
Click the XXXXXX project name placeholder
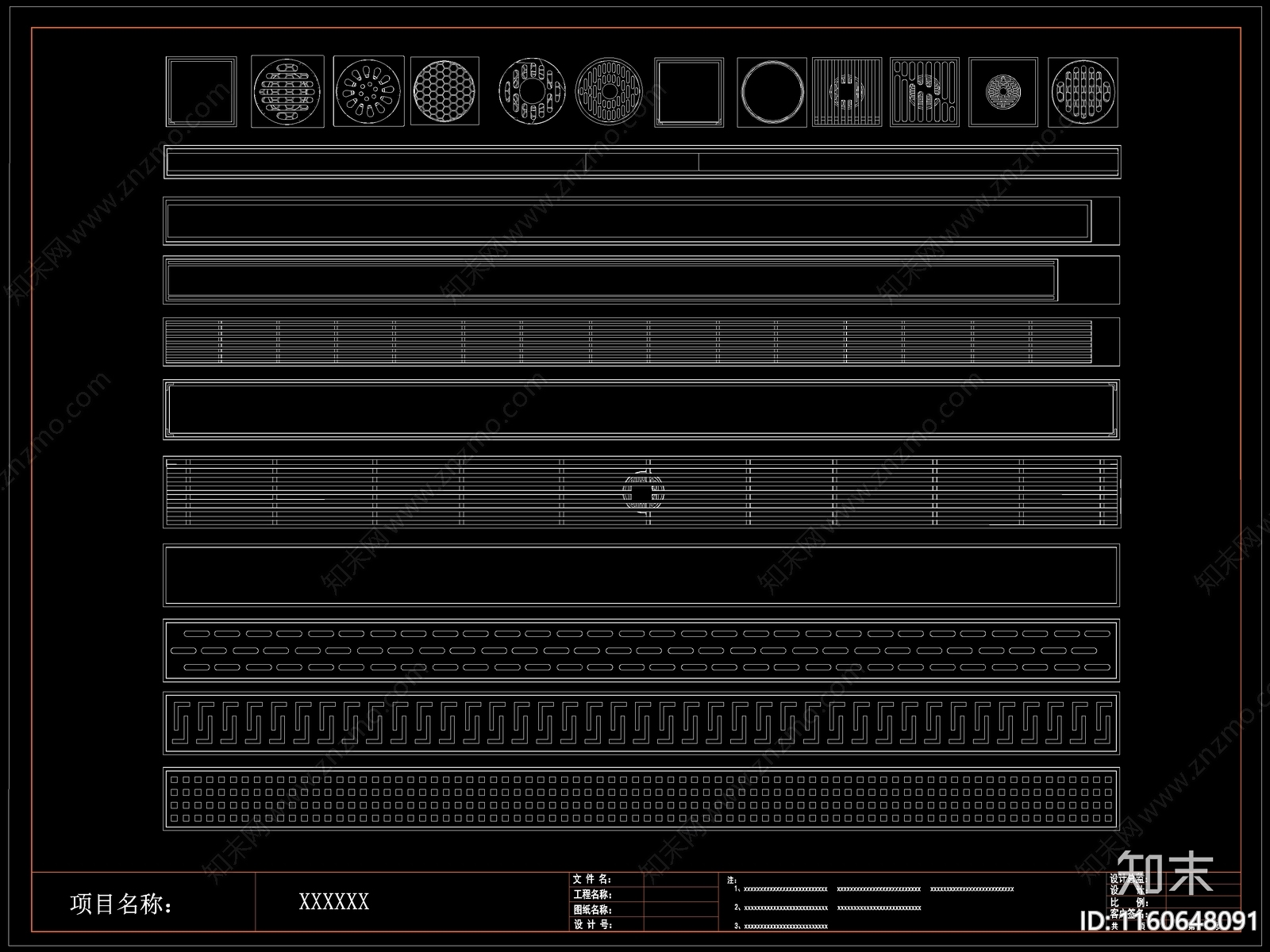coord(334,902)
